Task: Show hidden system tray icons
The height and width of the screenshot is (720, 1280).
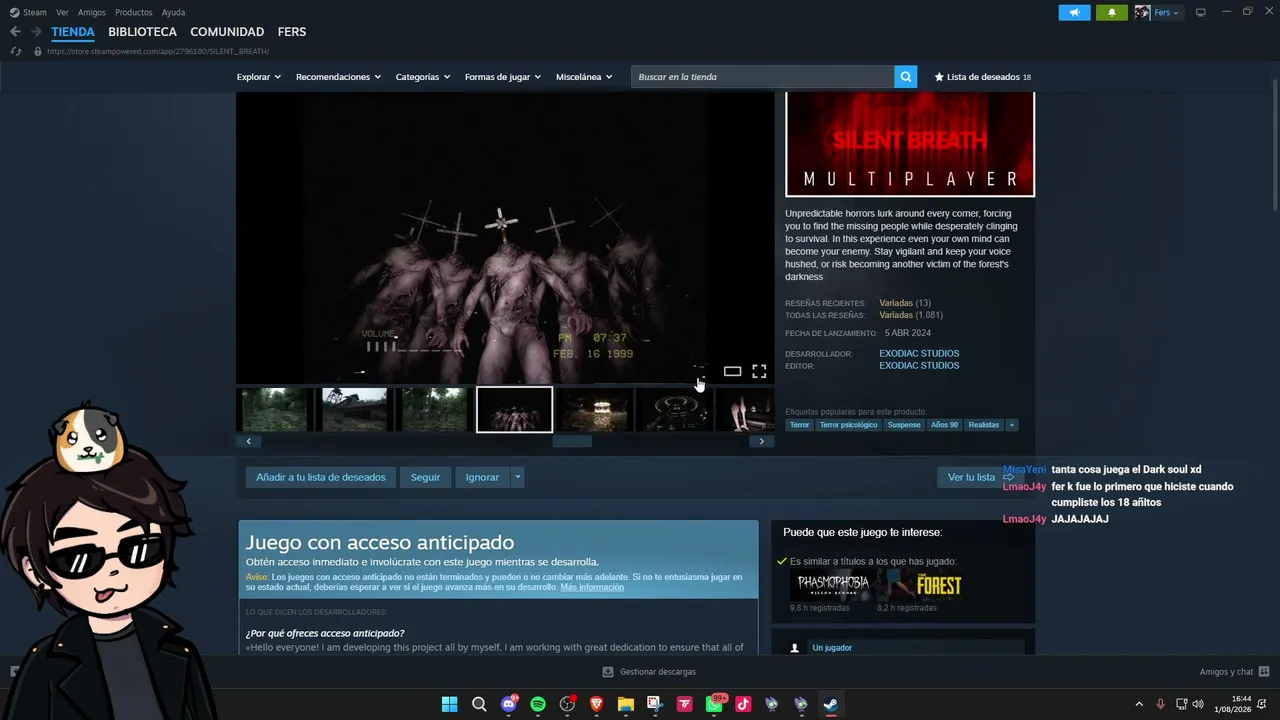Action: coord(1138,704)
